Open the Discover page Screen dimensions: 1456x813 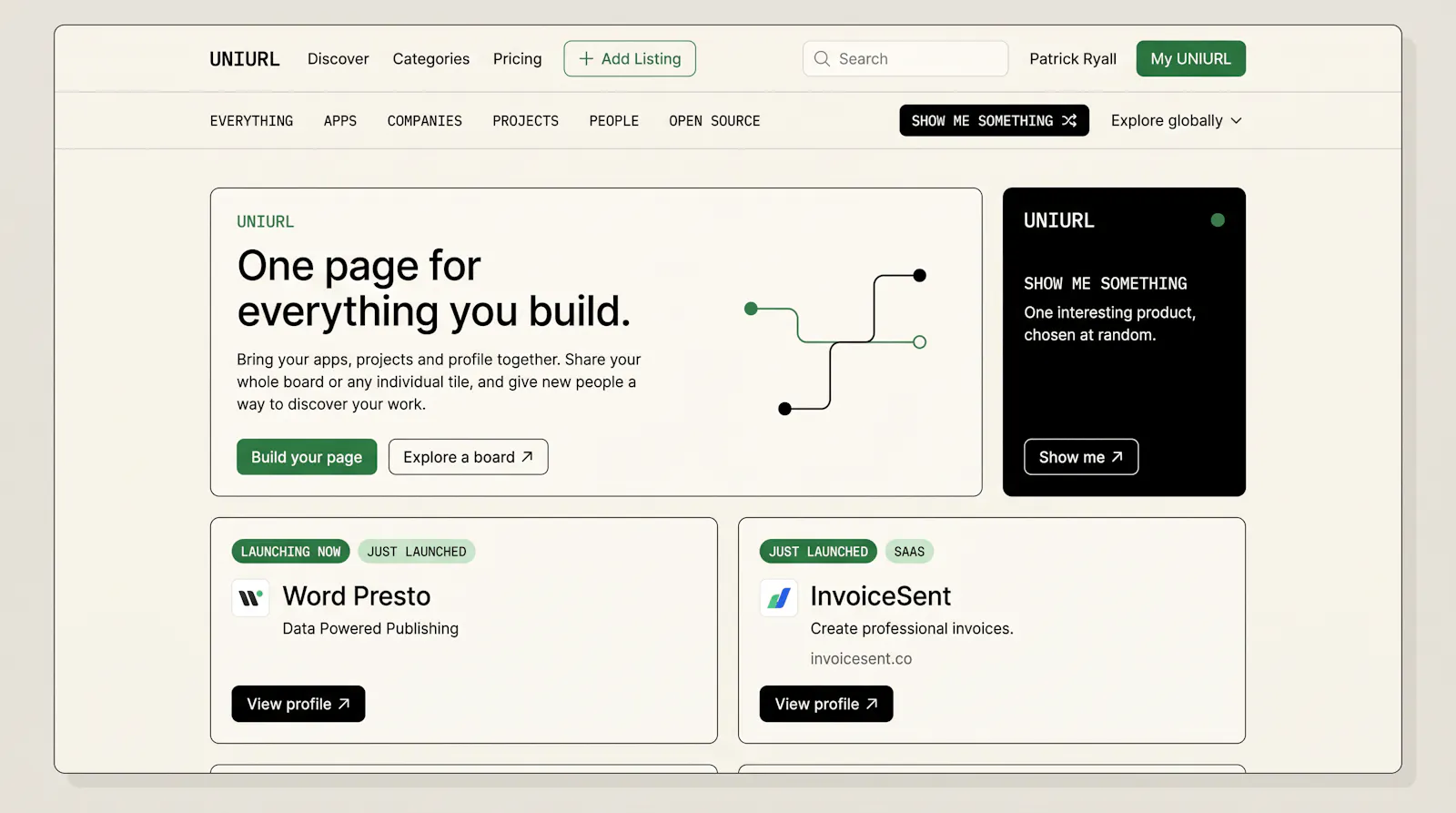click(x=338, y=59)
